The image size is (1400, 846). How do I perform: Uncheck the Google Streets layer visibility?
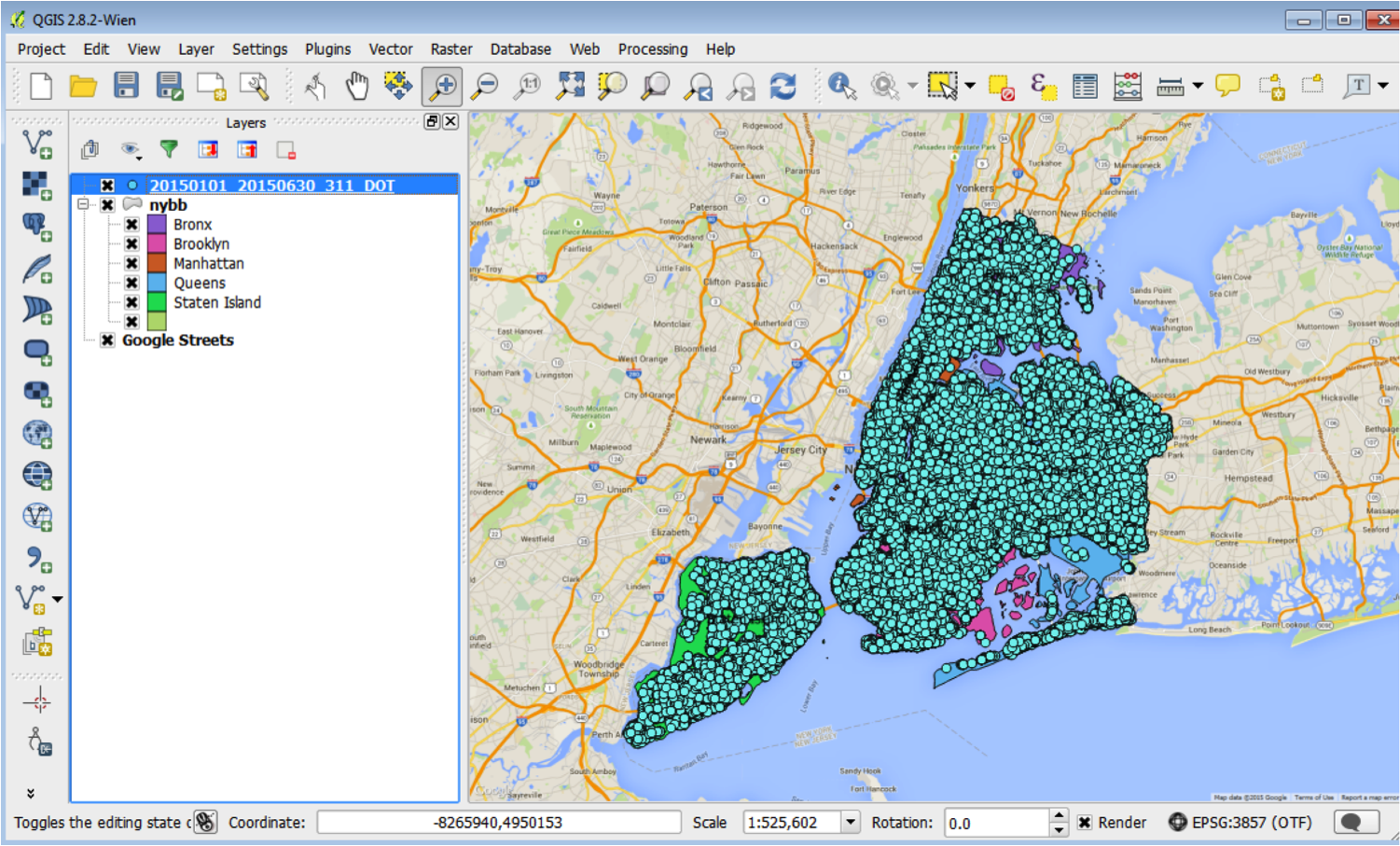tap(108, 340)
